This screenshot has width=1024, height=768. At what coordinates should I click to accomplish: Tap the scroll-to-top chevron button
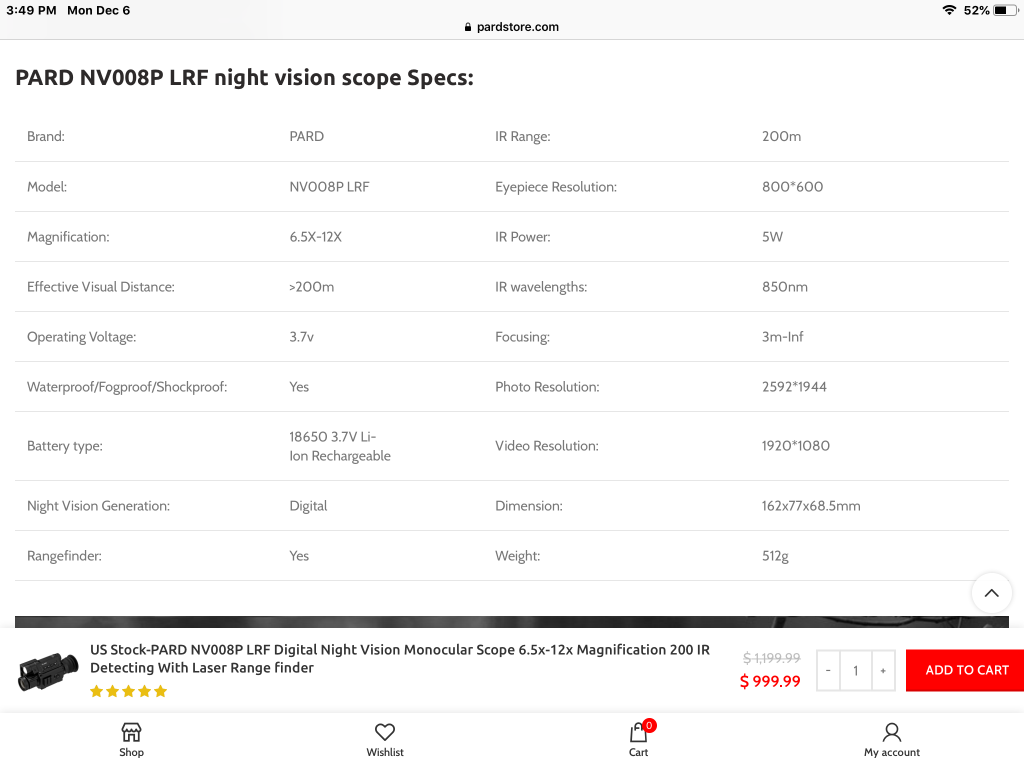(991, 593)
